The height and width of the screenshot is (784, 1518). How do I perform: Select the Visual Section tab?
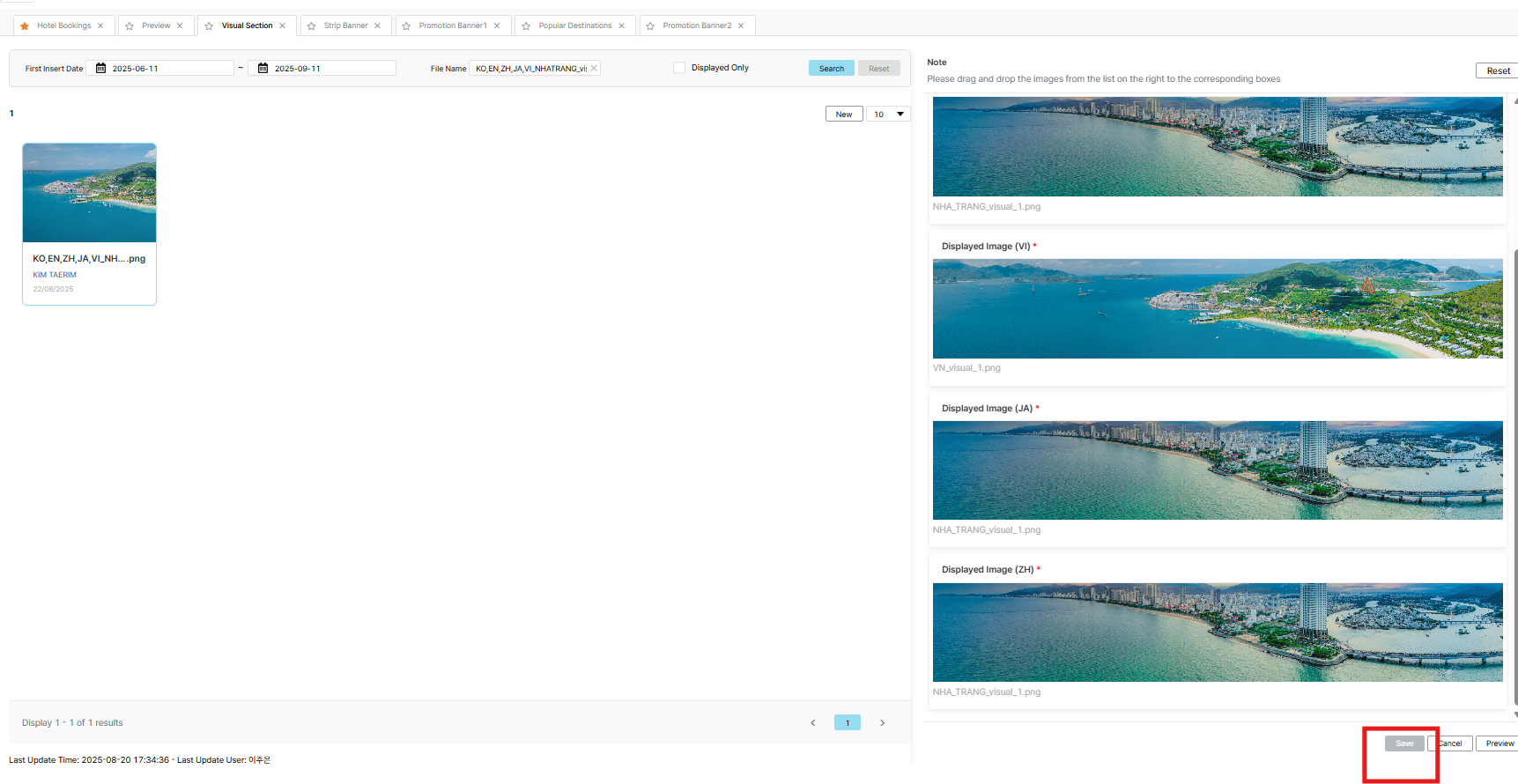247,26
